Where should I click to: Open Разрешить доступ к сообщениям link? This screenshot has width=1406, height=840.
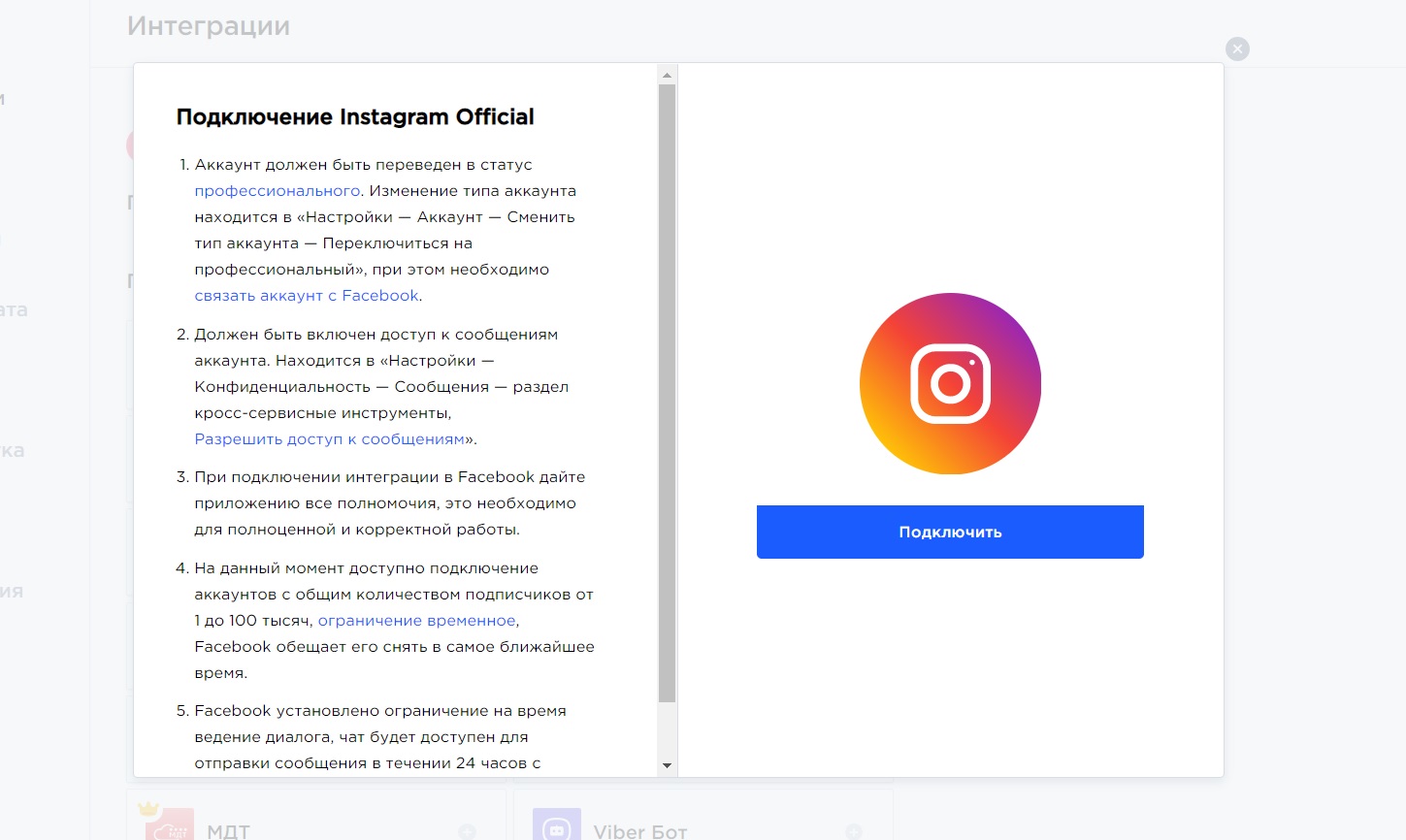(329, 439)
